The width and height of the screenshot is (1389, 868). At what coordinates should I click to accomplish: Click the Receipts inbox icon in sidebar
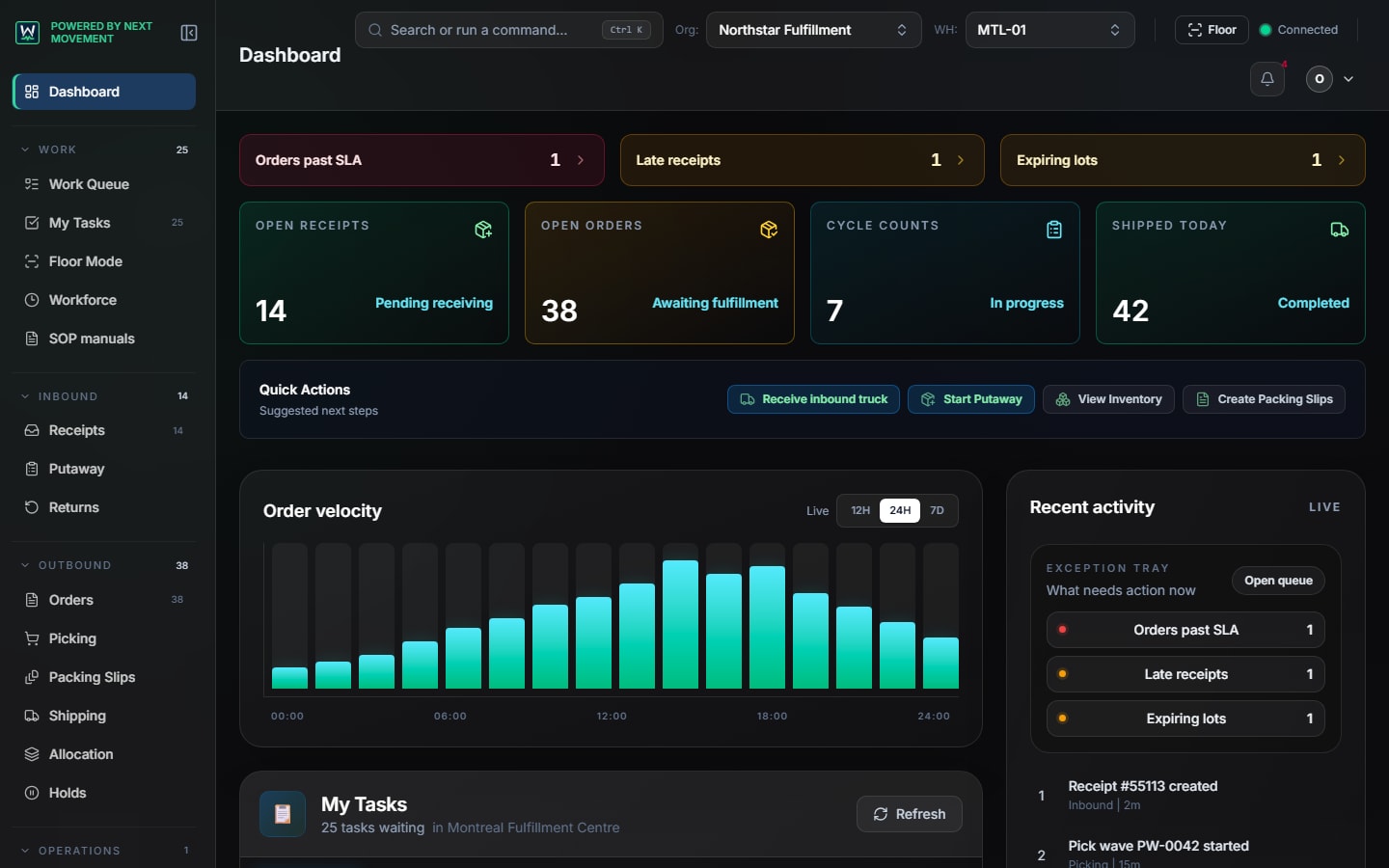pyautogui.click(x=32, y=430)
